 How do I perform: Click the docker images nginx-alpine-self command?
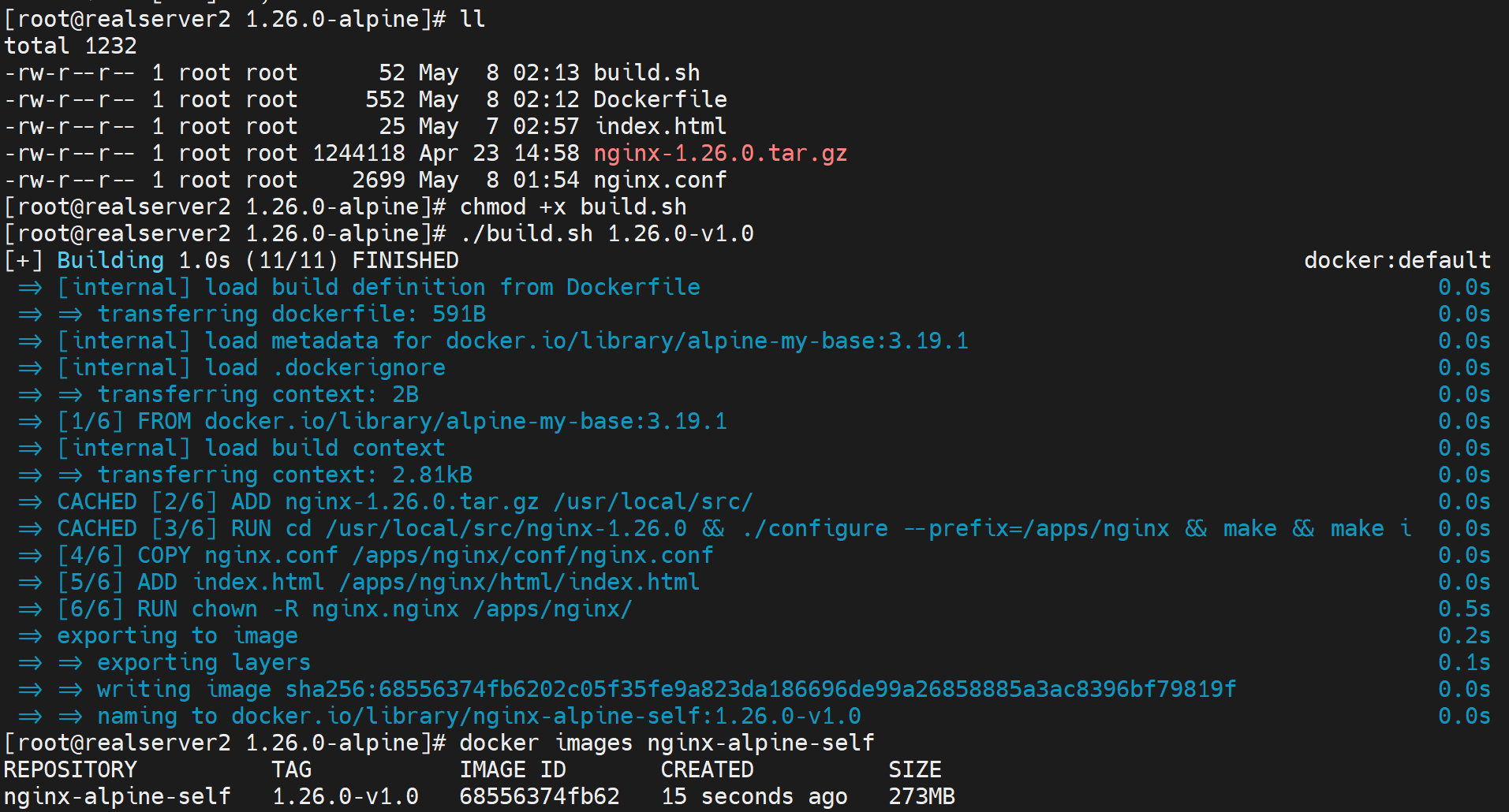point(667,743)
